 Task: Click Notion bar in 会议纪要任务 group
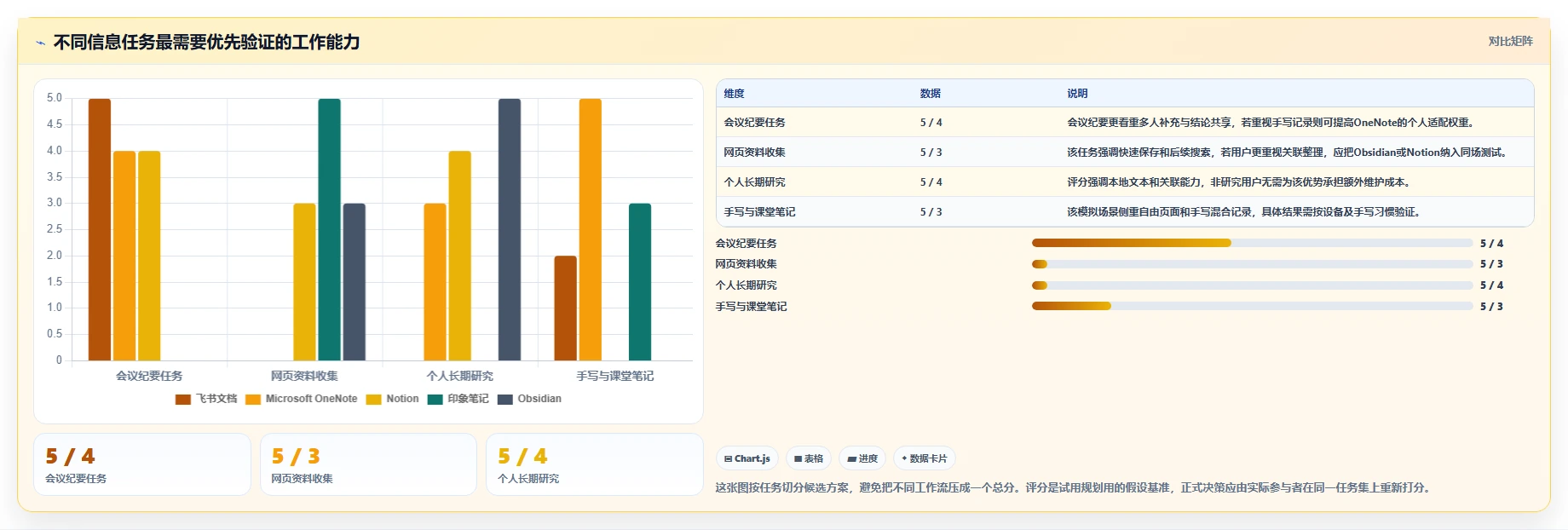pyautogui.click(x=149, y=256)
